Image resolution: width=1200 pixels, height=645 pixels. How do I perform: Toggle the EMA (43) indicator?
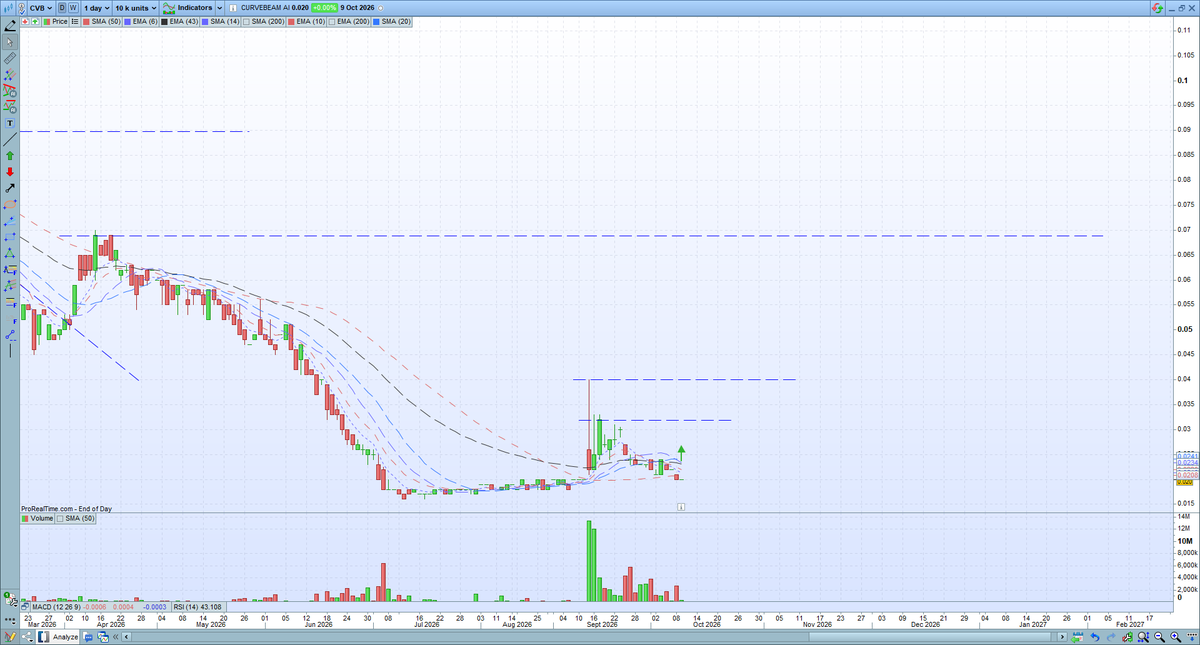pyautogui.click(x=179, y=21)
